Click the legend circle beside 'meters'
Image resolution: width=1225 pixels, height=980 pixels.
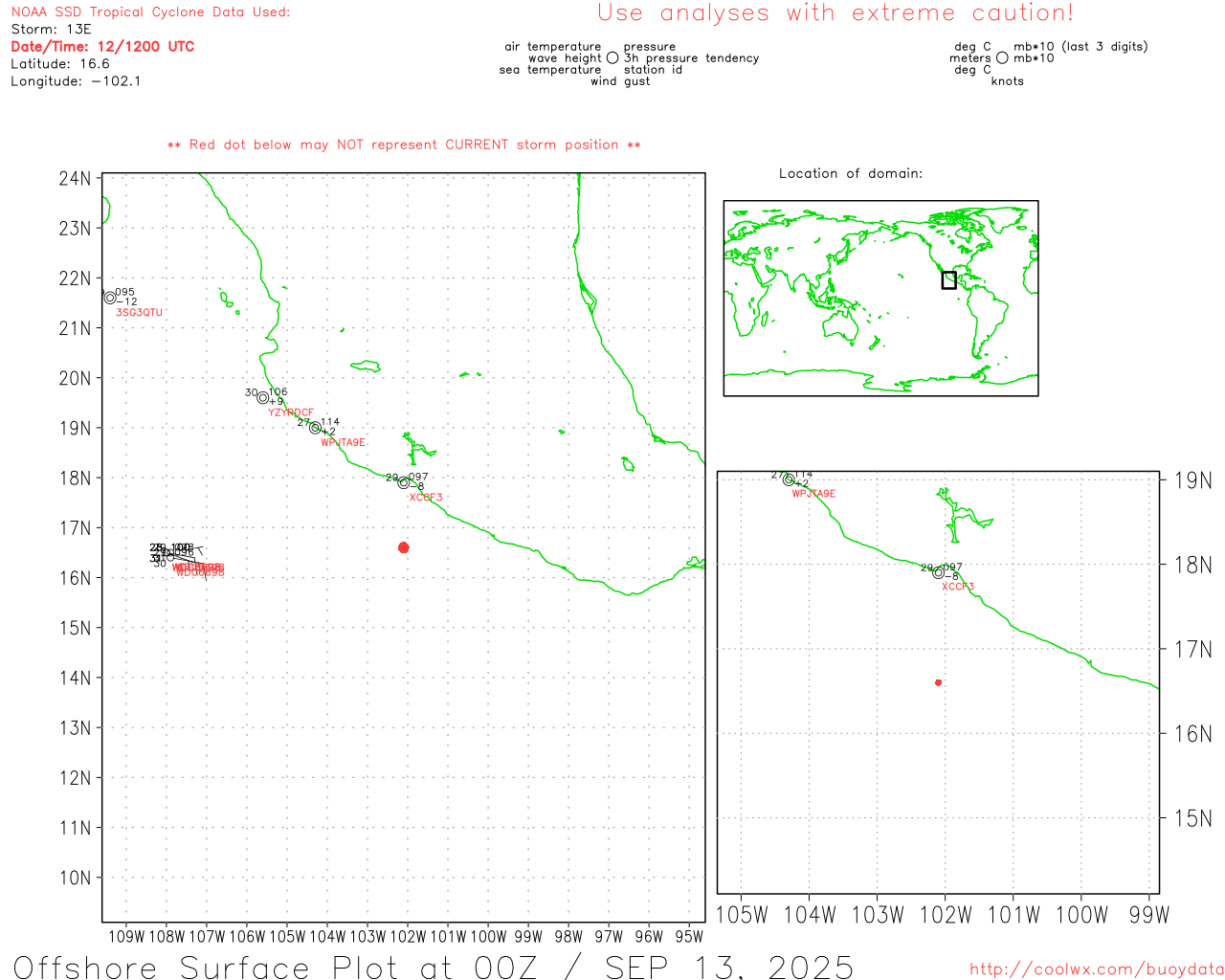tap(1002, 58)
